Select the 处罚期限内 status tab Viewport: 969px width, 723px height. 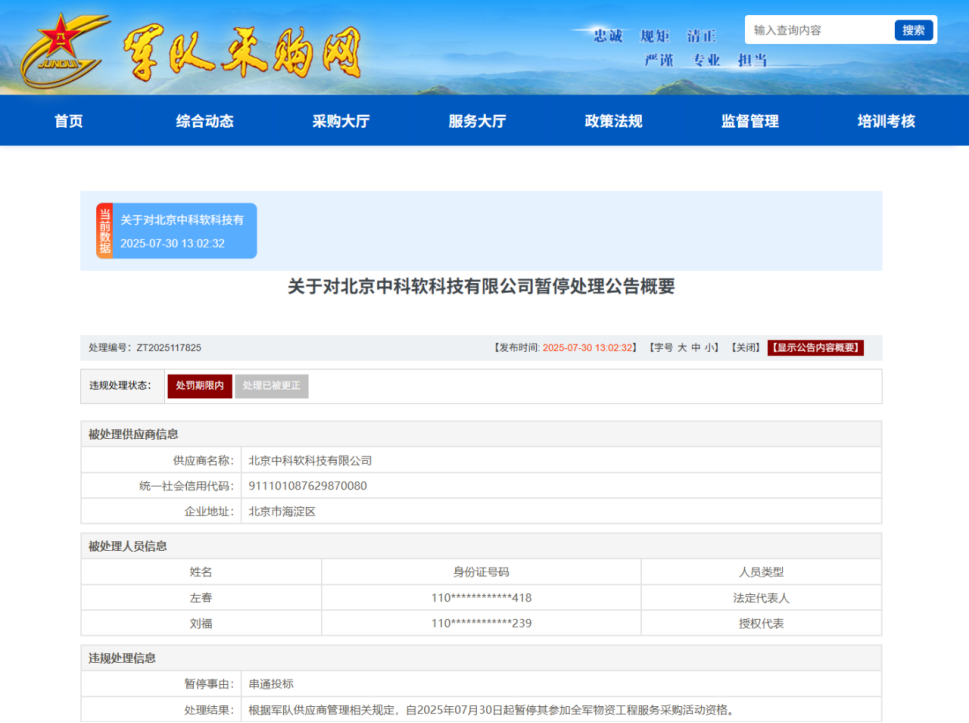point(200,386)
